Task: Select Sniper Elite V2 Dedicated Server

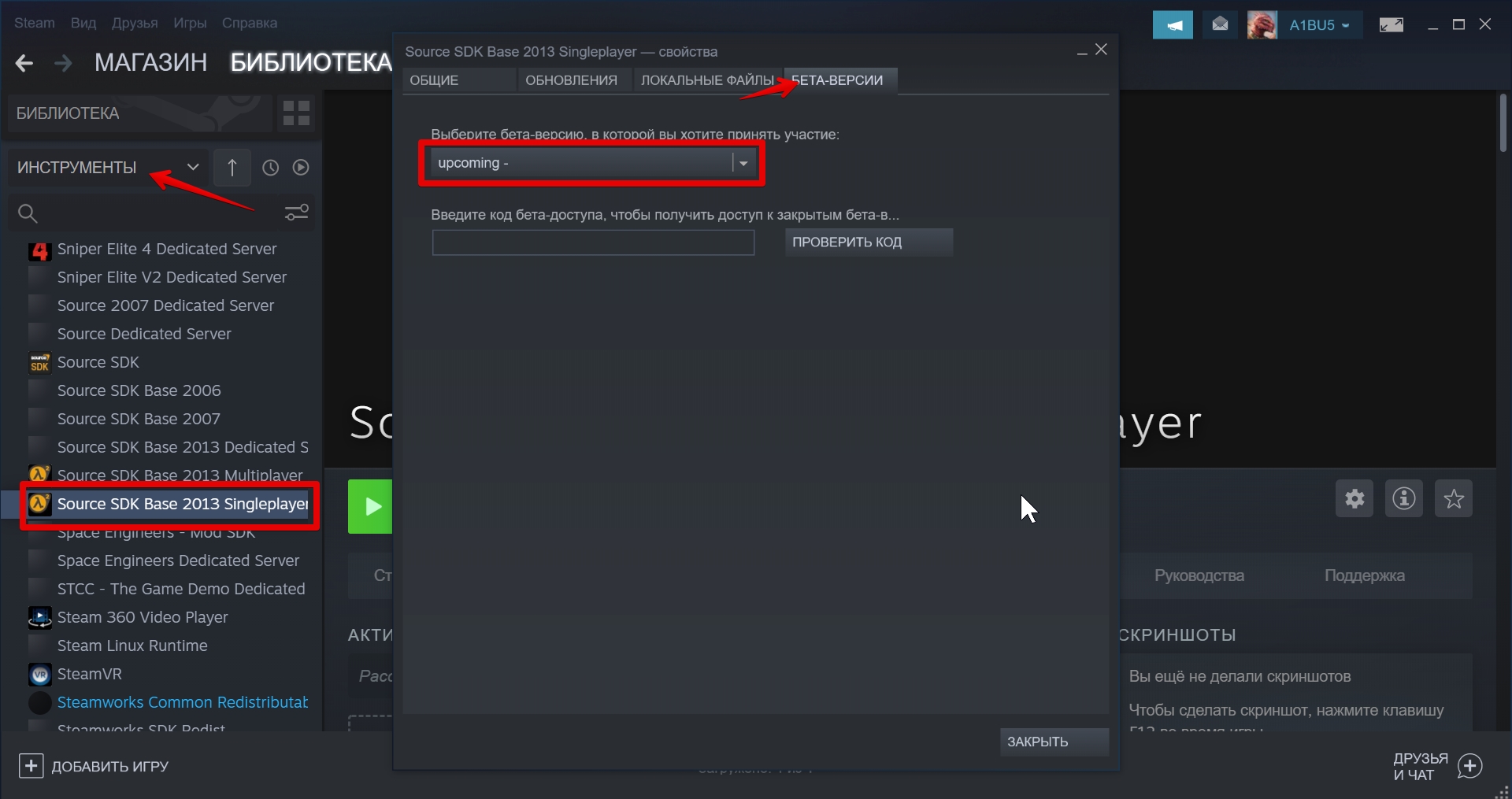Action: click(172, 277)
